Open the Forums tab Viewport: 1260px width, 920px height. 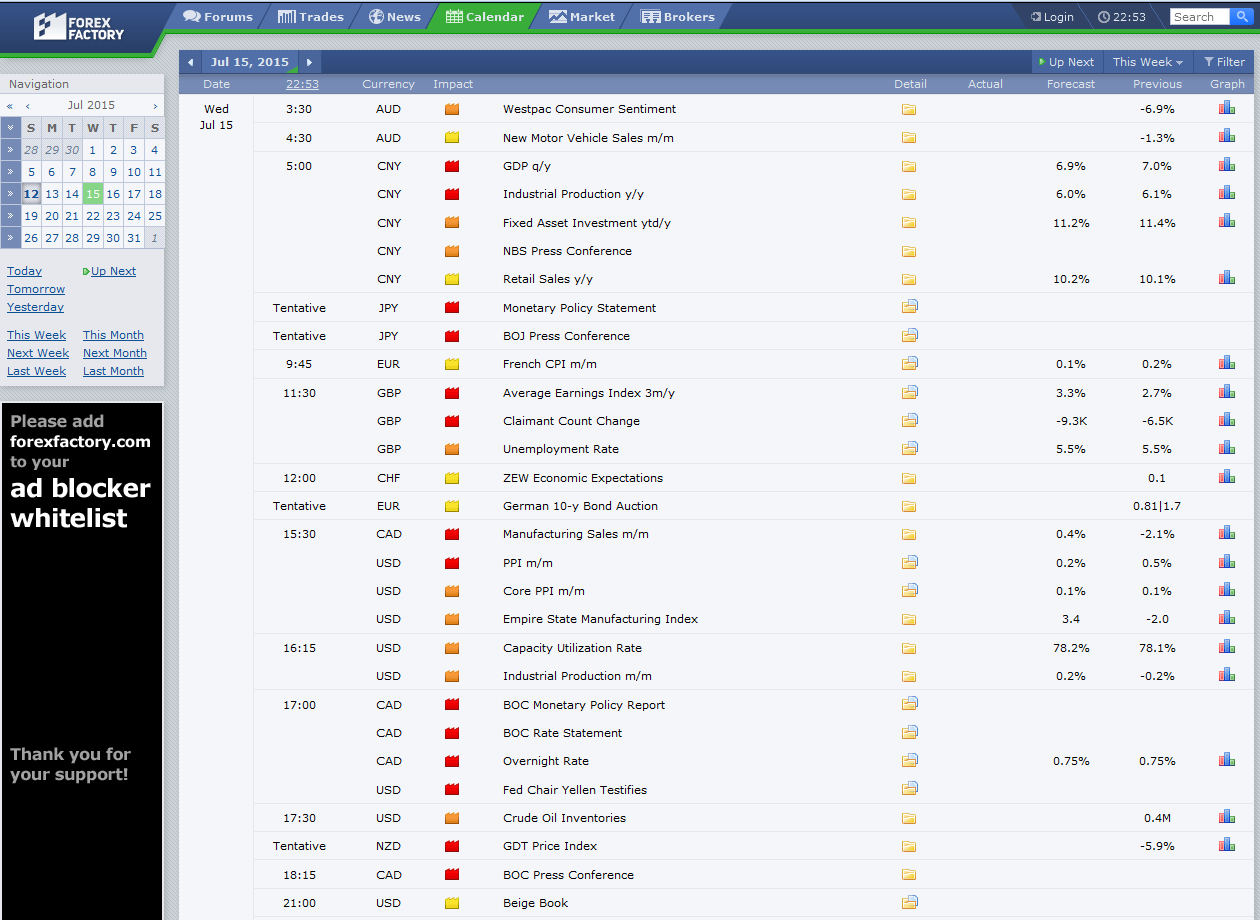coord(218,17)
